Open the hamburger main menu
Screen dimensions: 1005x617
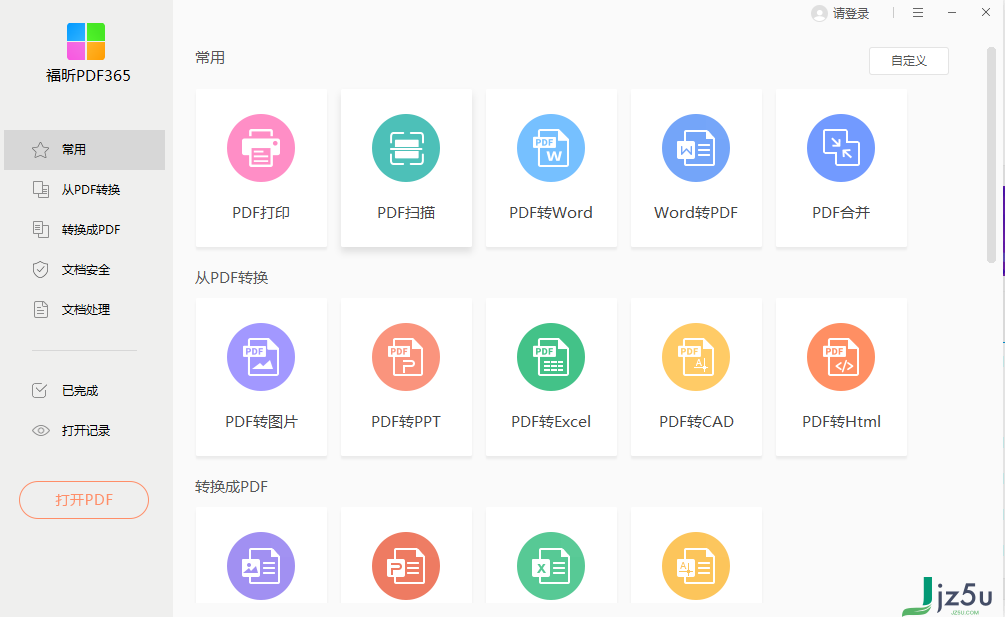coord(918,13)
